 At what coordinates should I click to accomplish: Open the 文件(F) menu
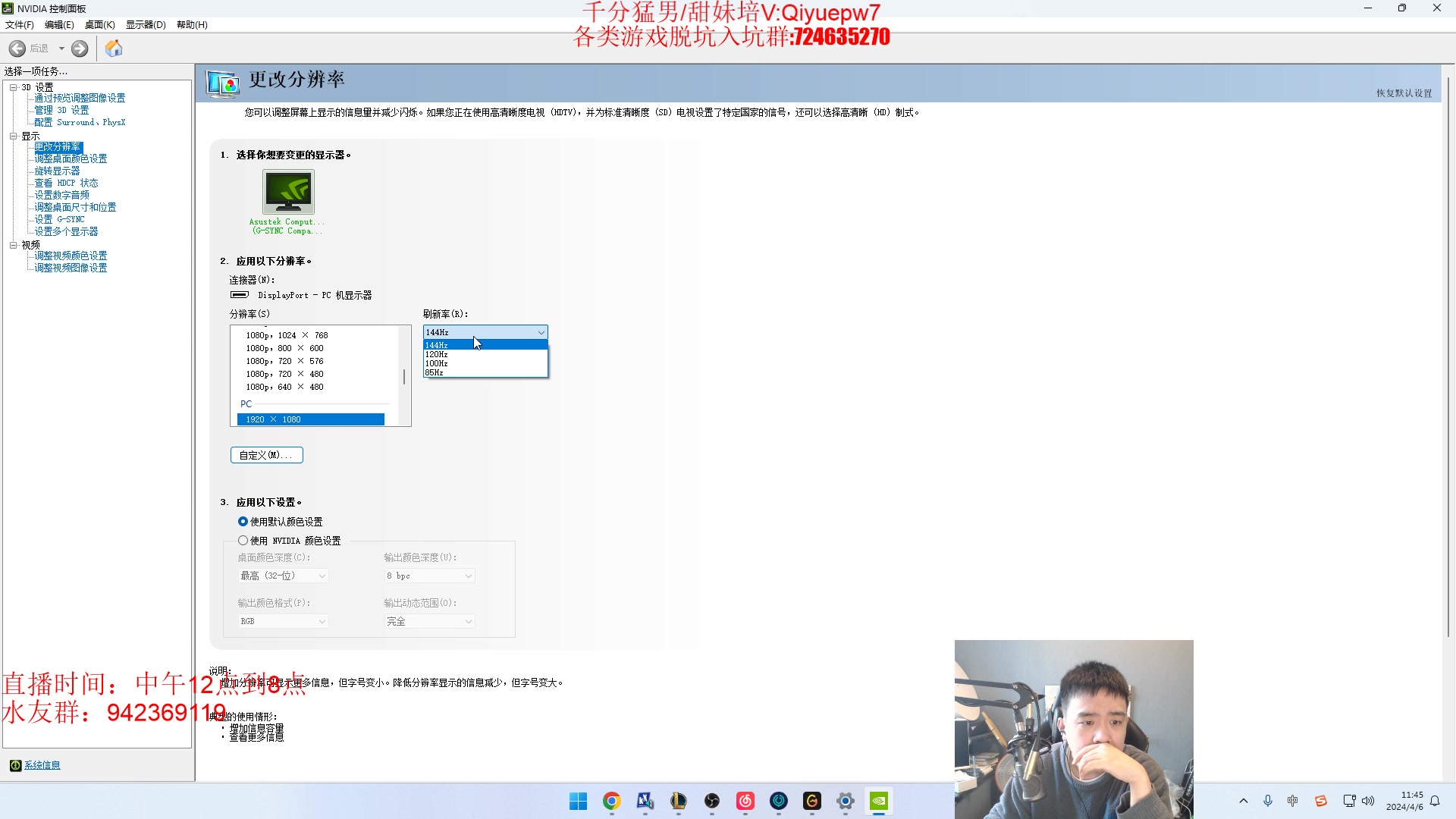(19, 24)
